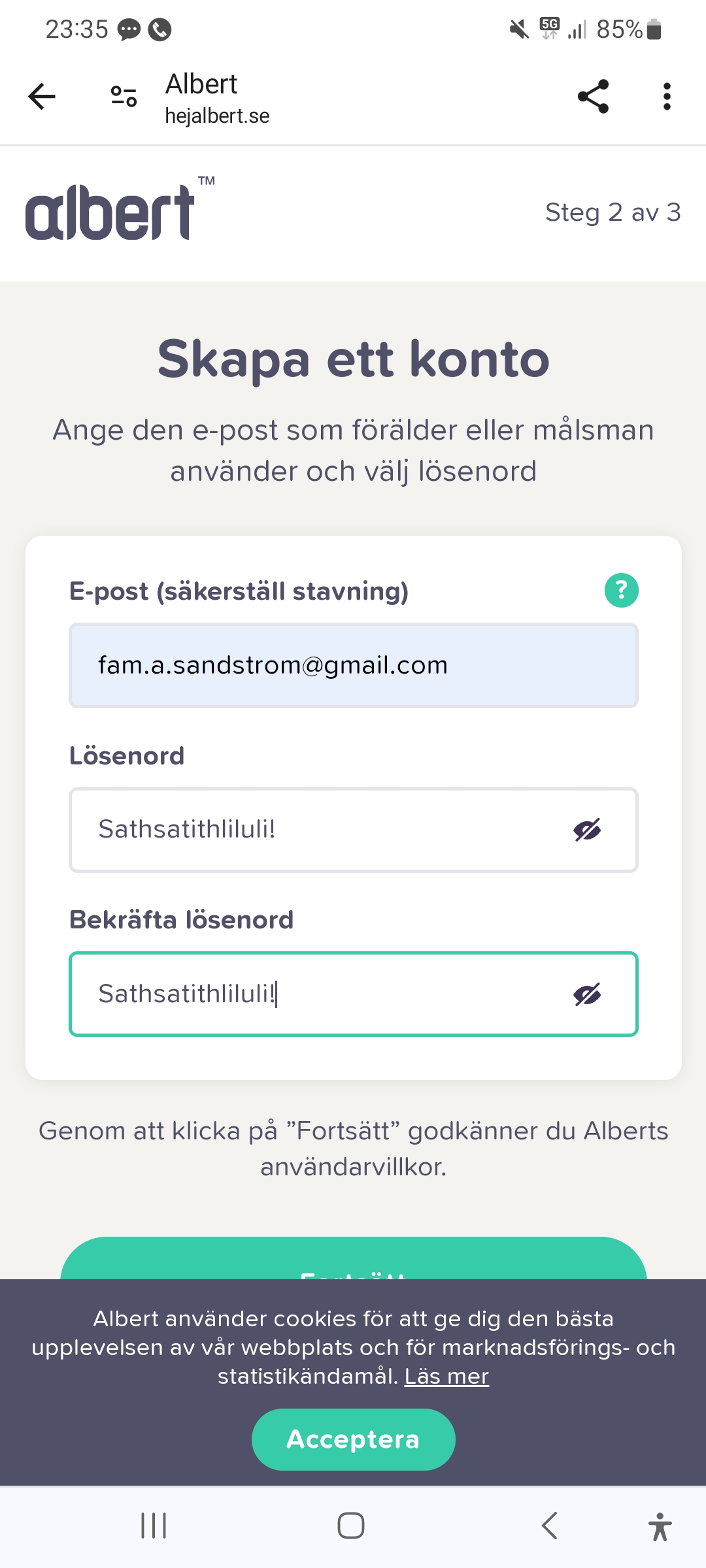The height and width of the screenshot is (1568, 706).
Task: Toggle visibility of Lösenord password
Action: [587, 830]
